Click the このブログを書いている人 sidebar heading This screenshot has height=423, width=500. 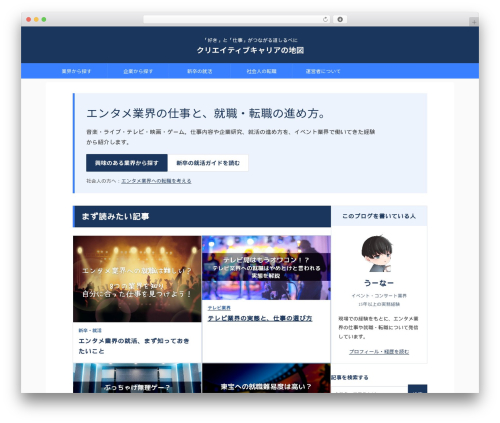(379, 216)
